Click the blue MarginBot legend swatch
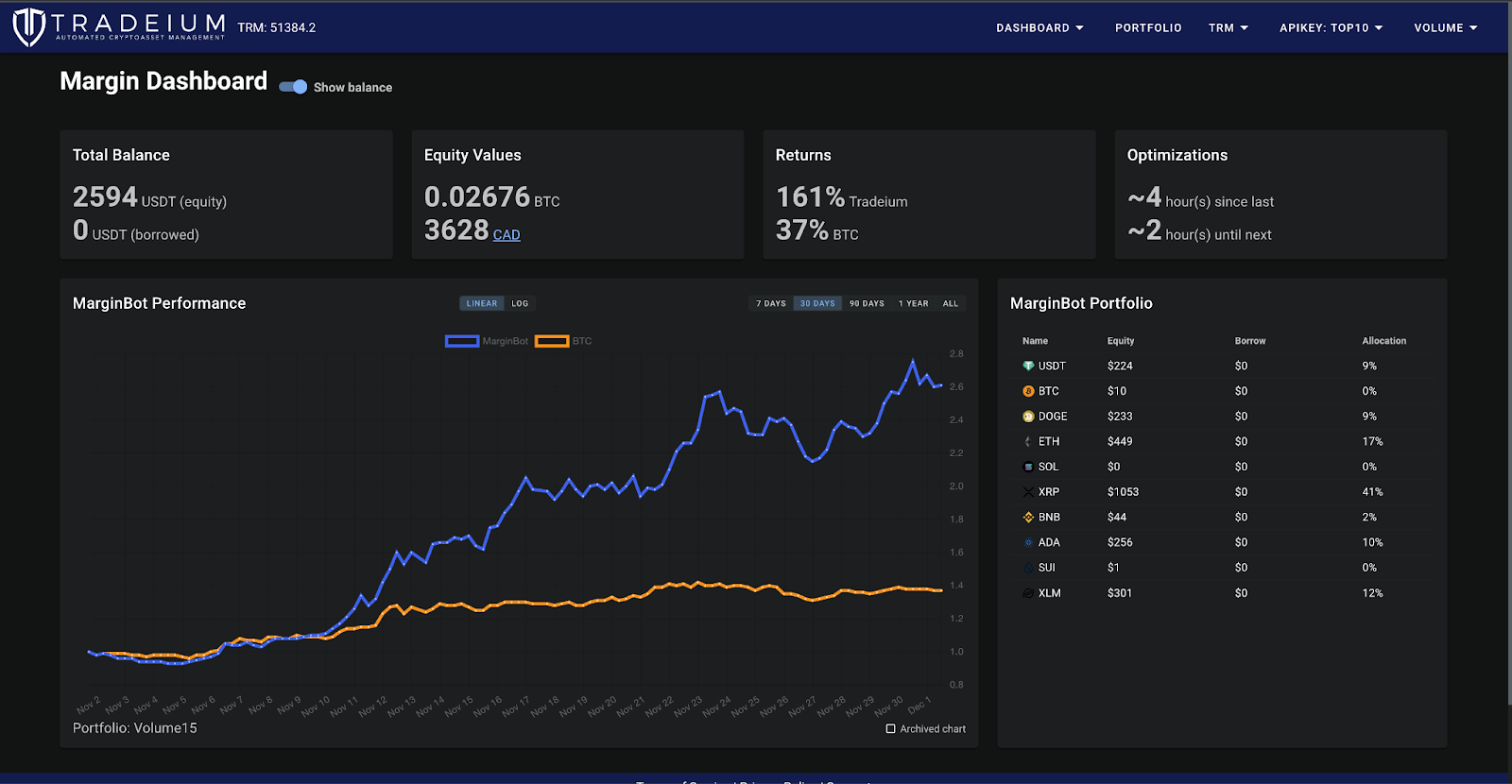1512x784 pixels. pos(462,341)
